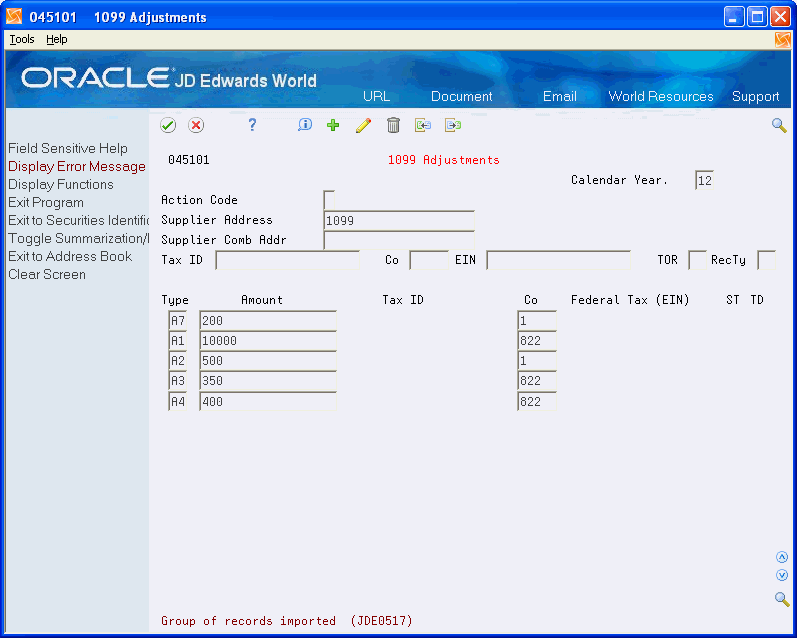Open the World Resources link
The height and width of the screenshot is (638, 797).
click(661, 97)
